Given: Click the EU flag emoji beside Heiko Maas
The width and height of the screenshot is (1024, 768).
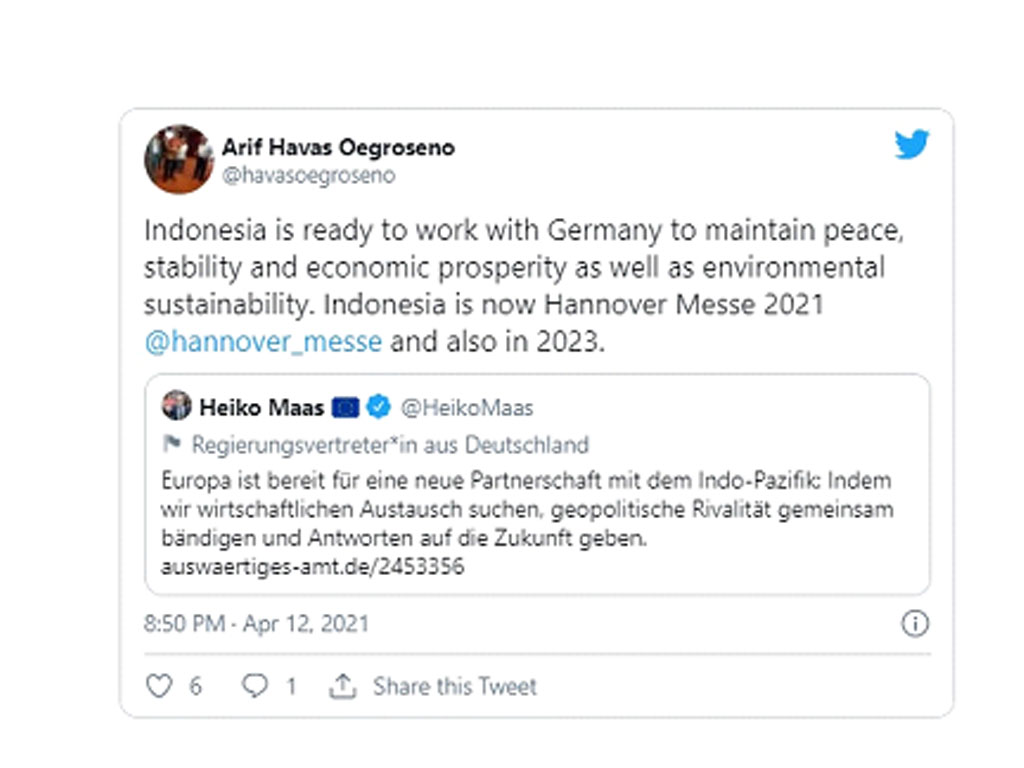Looking at the screenshot, I should (x=345, y=408).
